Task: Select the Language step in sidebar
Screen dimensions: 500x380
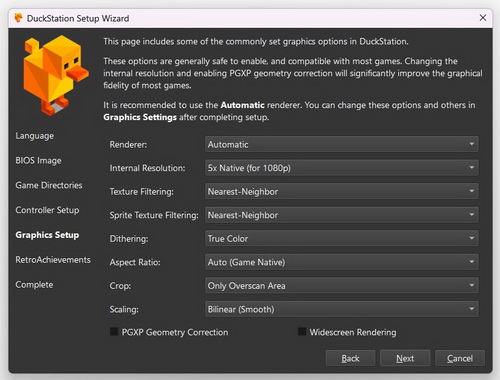Action: pyautogui.click(x=35, y=136)
